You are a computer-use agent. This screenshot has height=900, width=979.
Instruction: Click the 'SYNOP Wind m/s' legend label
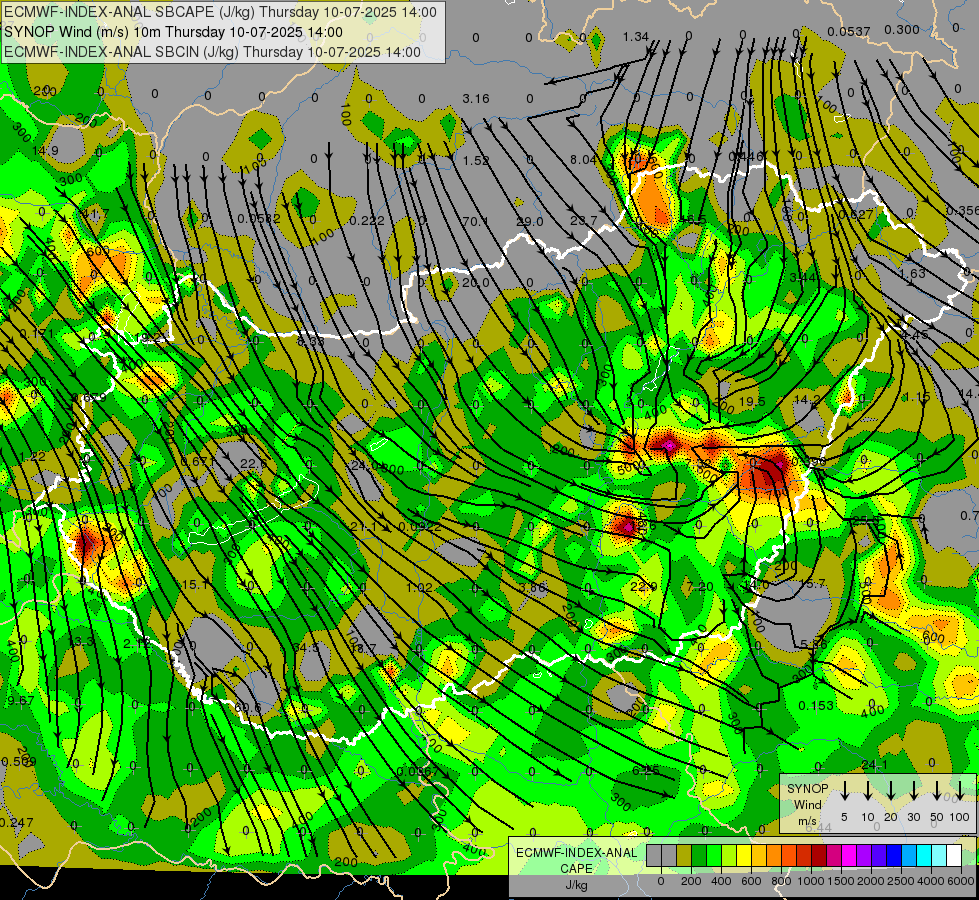807,804
